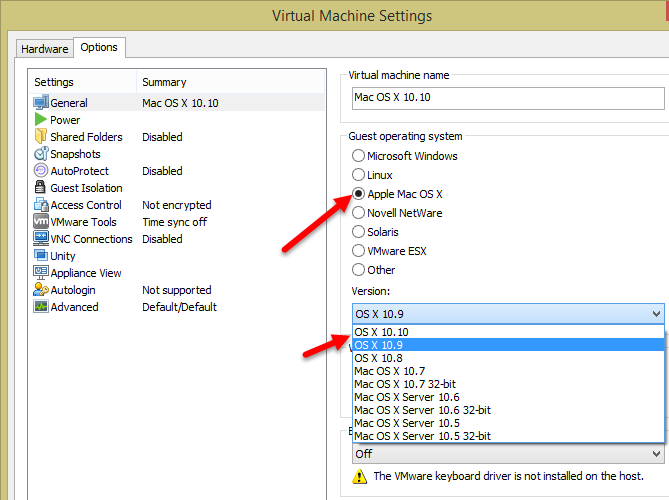Image resolution: width=669 pixels, height=500 pixels.
Task: Click the AutoProtect clock icon
Action: 41,171
